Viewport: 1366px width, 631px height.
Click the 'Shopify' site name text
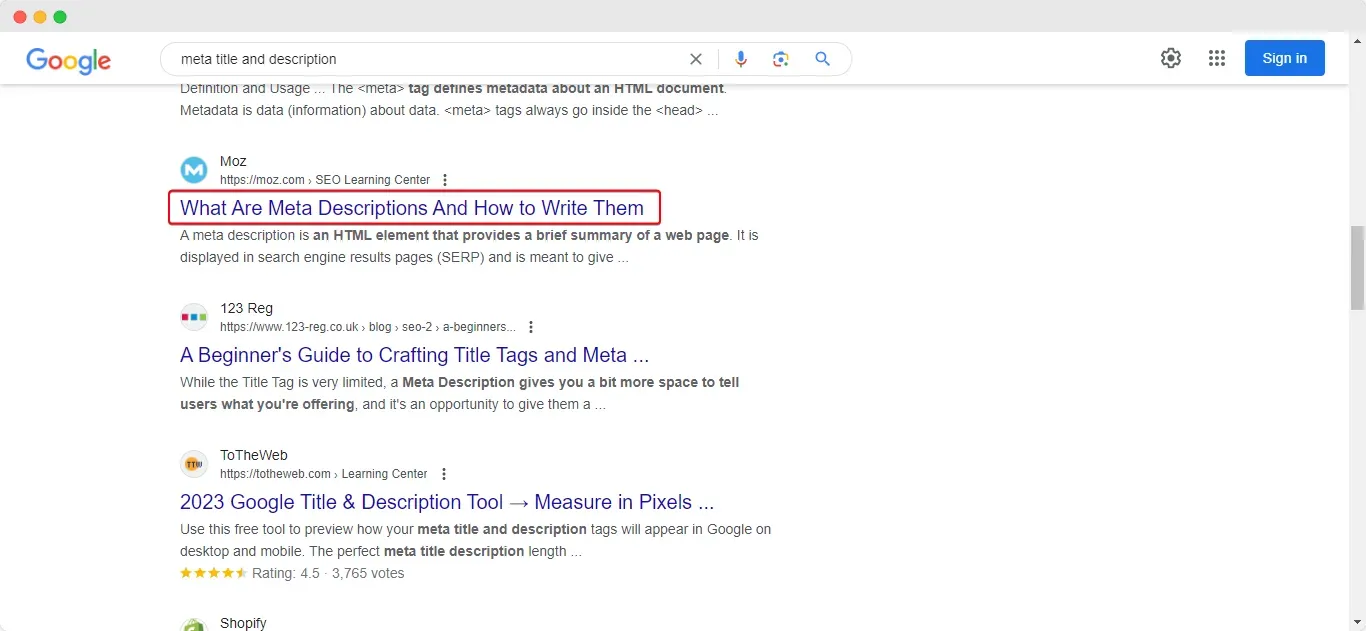tap(243, 623)
